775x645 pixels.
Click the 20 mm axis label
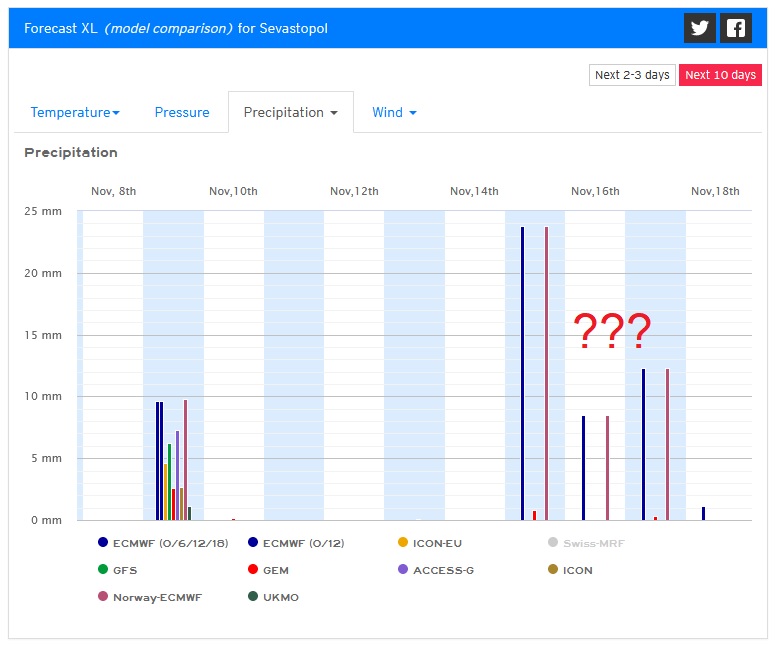(x=43, y=273)
